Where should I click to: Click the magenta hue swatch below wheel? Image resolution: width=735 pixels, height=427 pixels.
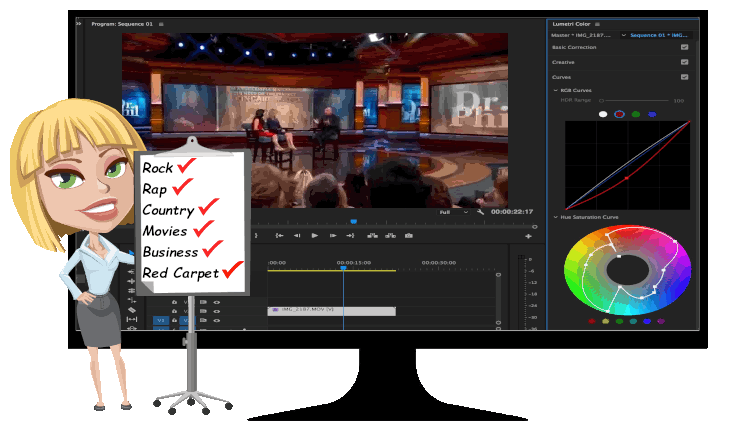click(661, 322)
